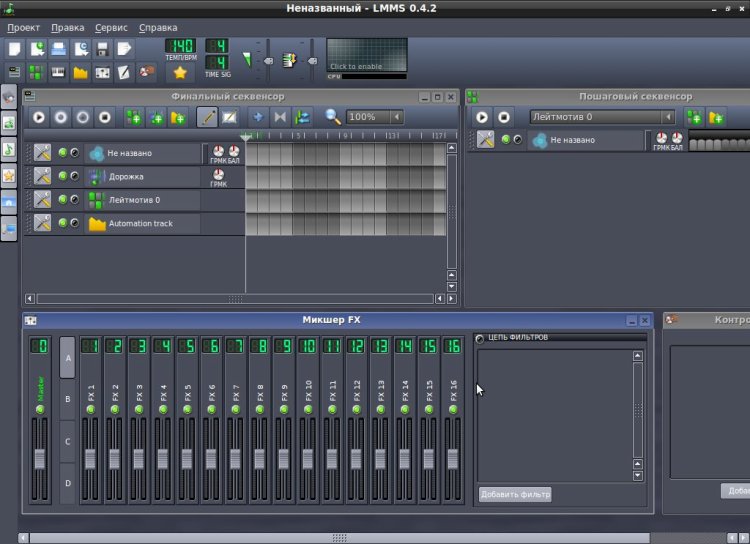Click FX 8 channel fader
The height and width of the screenshot is (544, 750).
259,459
